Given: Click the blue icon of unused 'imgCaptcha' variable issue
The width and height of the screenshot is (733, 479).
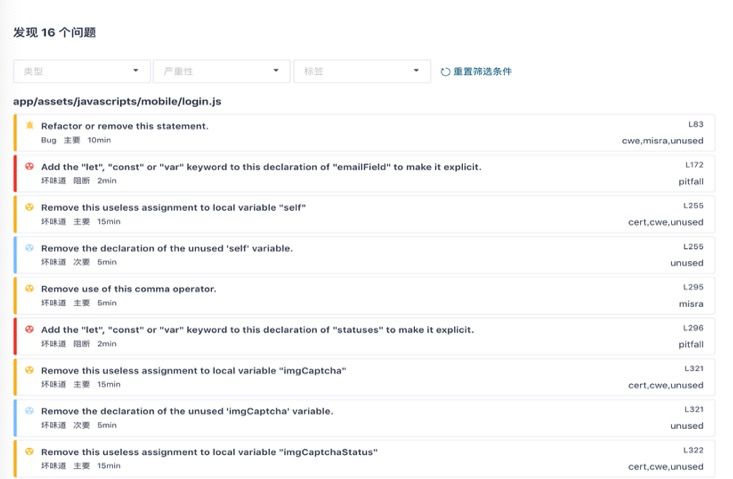Looking at the screenshot, I should point(29,411).
